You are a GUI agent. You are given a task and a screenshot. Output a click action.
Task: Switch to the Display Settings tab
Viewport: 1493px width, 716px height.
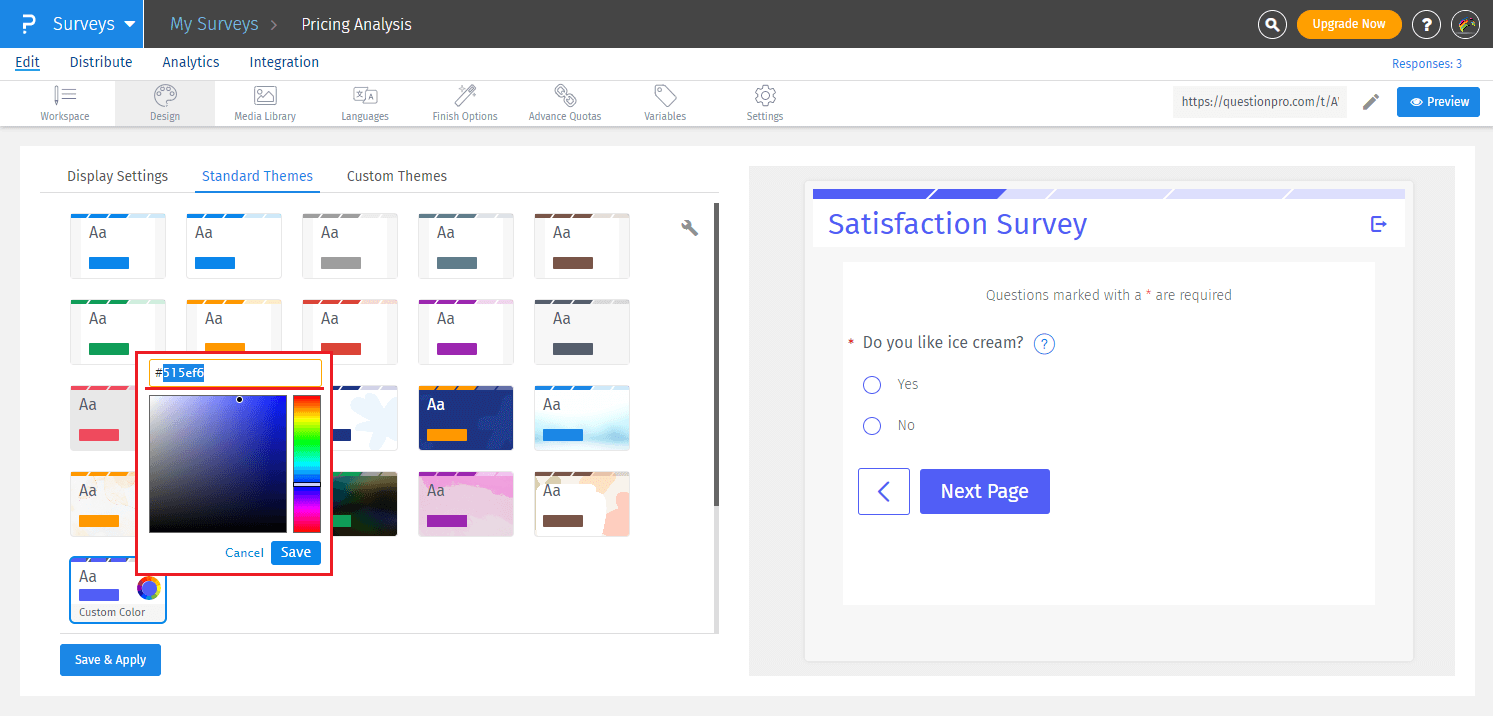[x=117, y=176]
